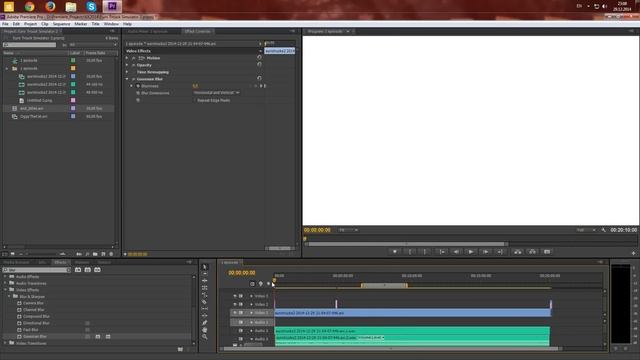640x360 pixels.
Task: Expand the Blurriness property
Action: click(132, 86)
